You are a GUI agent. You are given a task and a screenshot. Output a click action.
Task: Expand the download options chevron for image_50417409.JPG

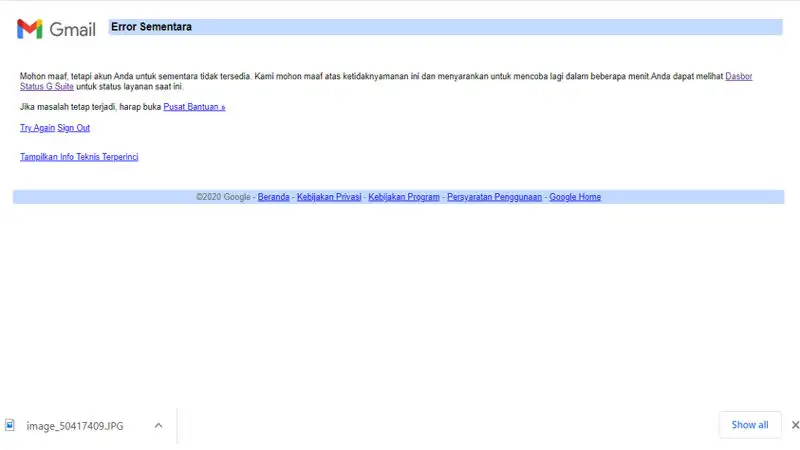[159, 426]
